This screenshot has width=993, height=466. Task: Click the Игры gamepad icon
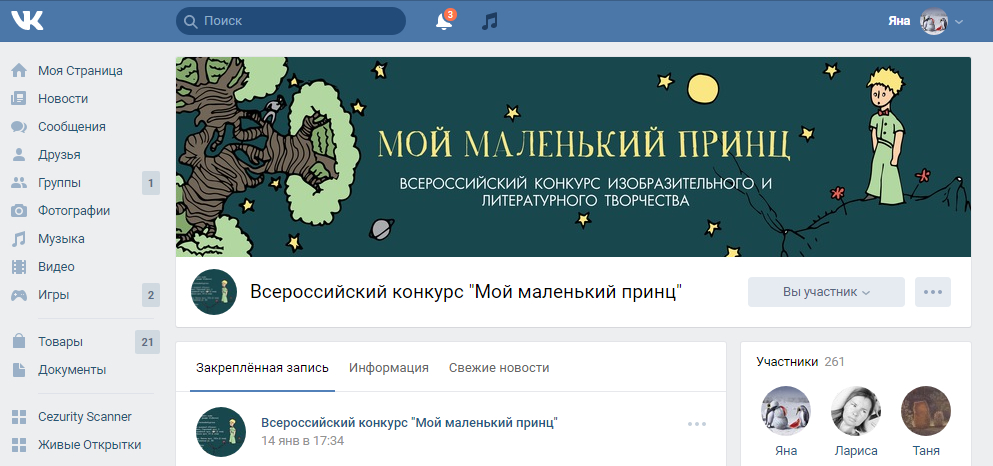point(19,295)
